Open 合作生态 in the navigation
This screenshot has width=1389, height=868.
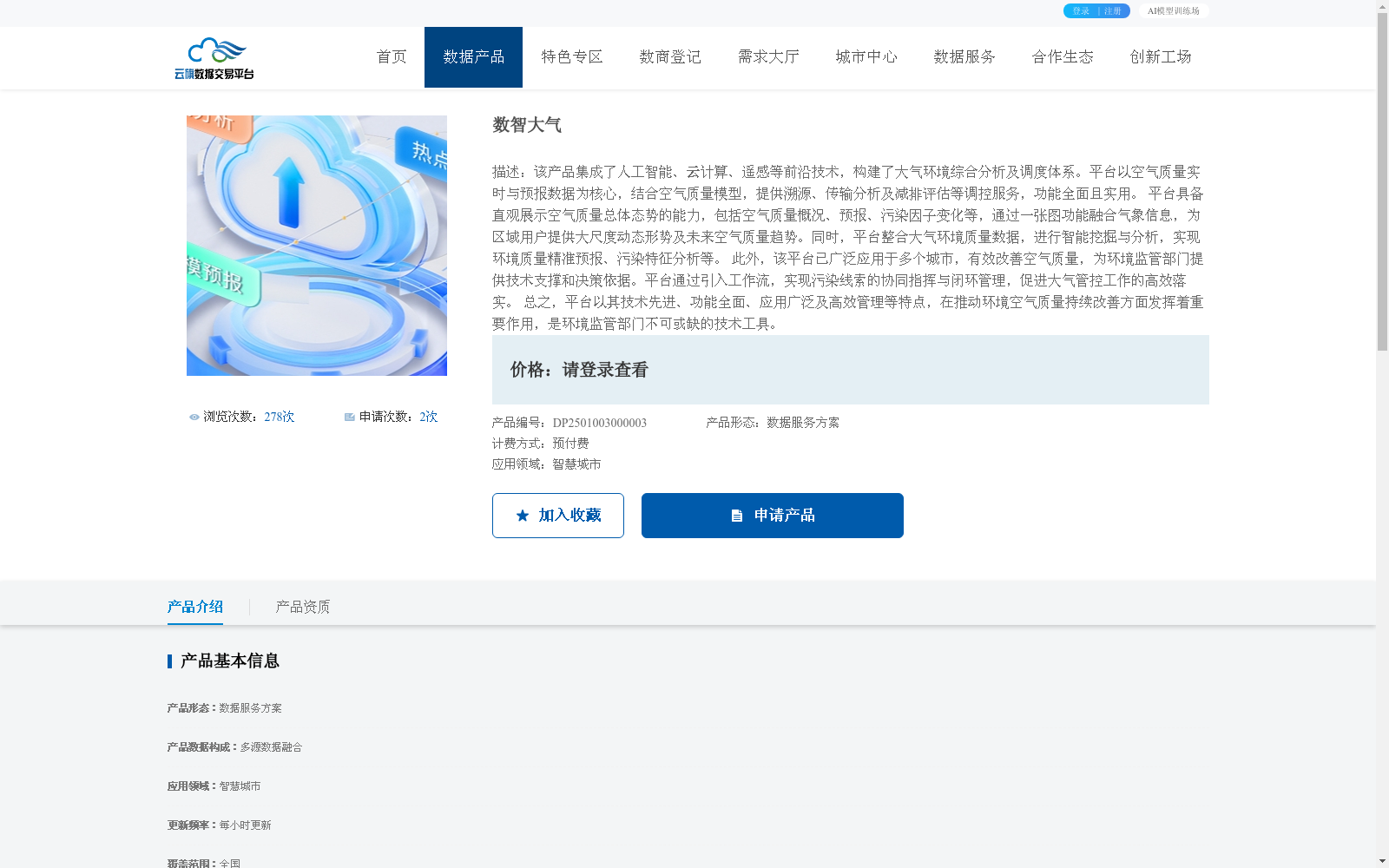[1062, 57]
